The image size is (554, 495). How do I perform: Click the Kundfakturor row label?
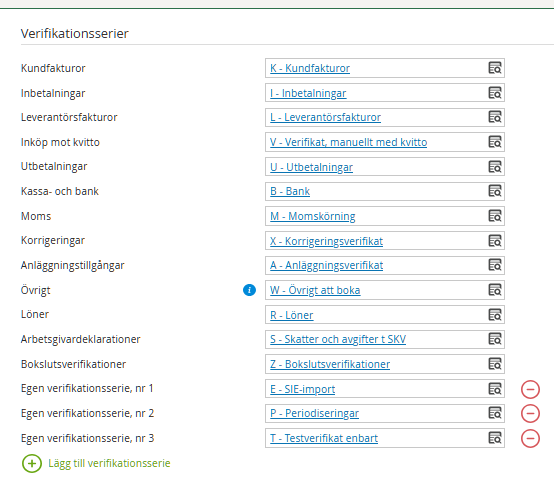(x=53, y=68)
